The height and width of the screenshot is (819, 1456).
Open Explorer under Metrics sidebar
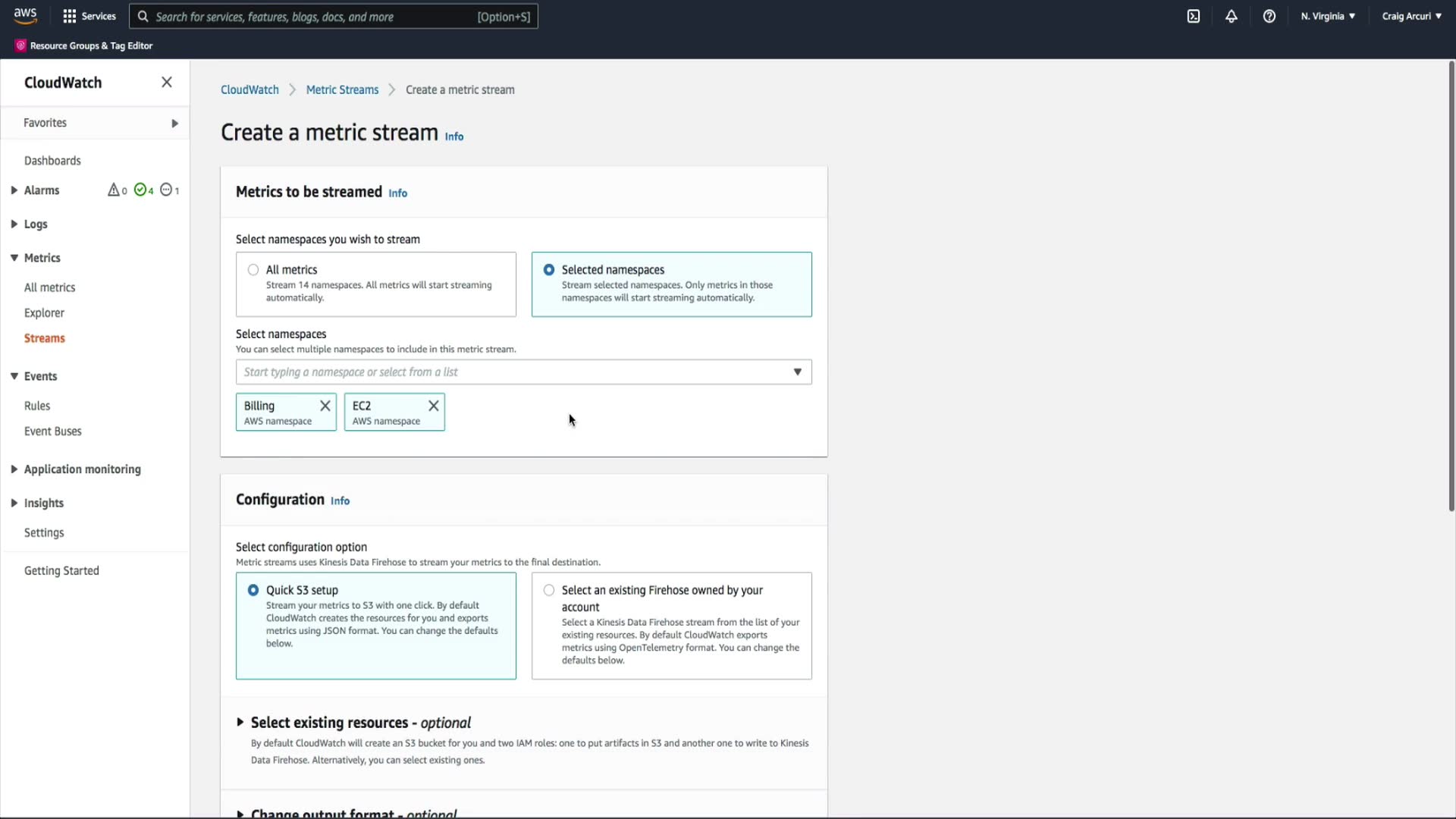44,312
